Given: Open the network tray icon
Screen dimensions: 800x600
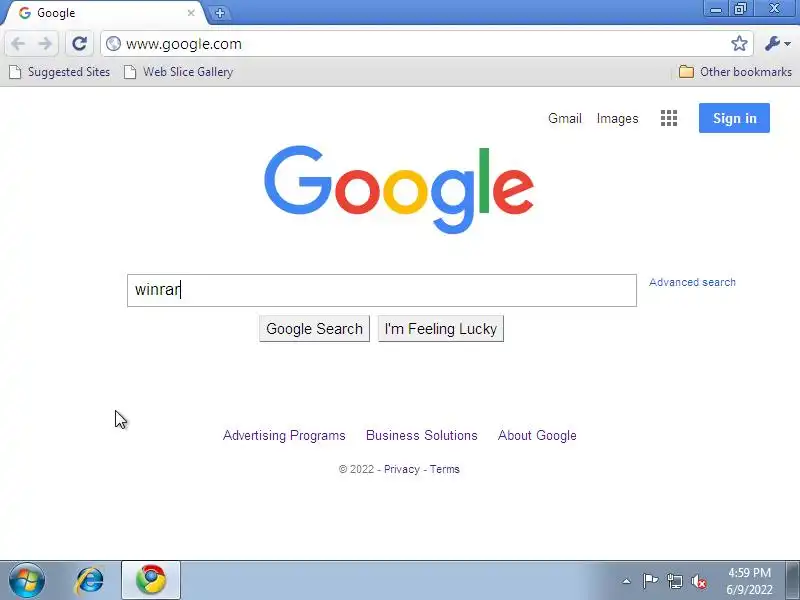Looking at the screenshot, I should [x=674, y=581].
